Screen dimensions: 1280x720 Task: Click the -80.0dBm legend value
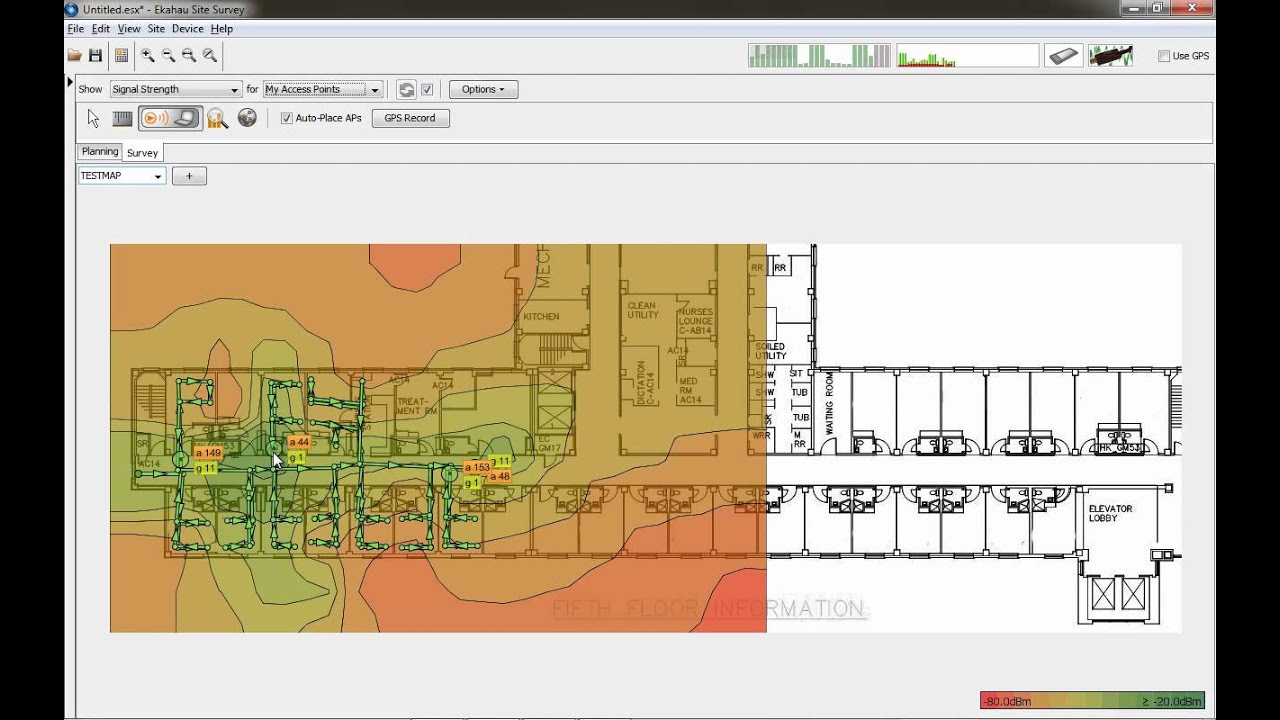[1007, 701]
